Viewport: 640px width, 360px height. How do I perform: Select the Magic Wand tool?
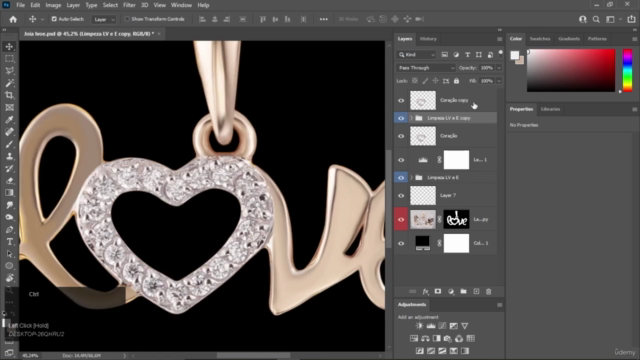[9, 83]
